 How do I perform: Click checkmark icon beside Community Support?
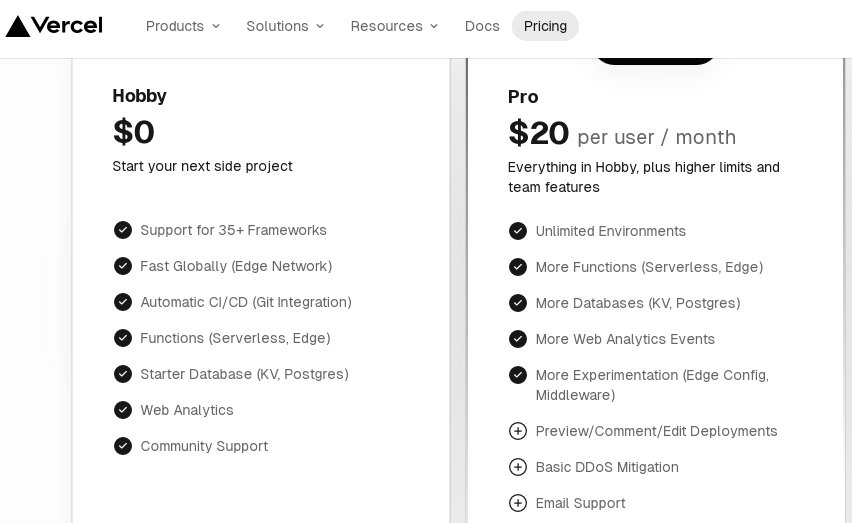123,446
